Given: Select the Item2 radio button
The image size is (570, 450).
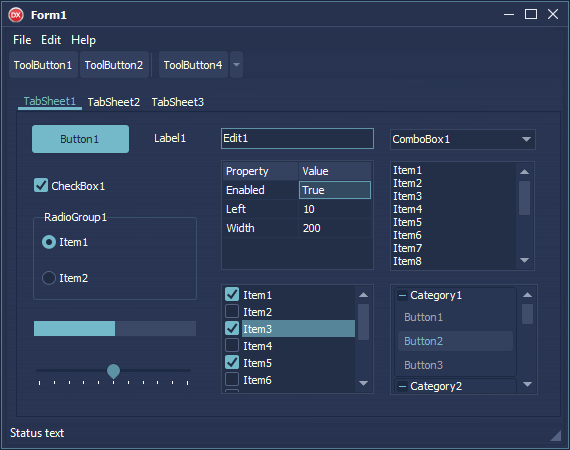Looking at the screenshot, I should click(x=49, y=278).
